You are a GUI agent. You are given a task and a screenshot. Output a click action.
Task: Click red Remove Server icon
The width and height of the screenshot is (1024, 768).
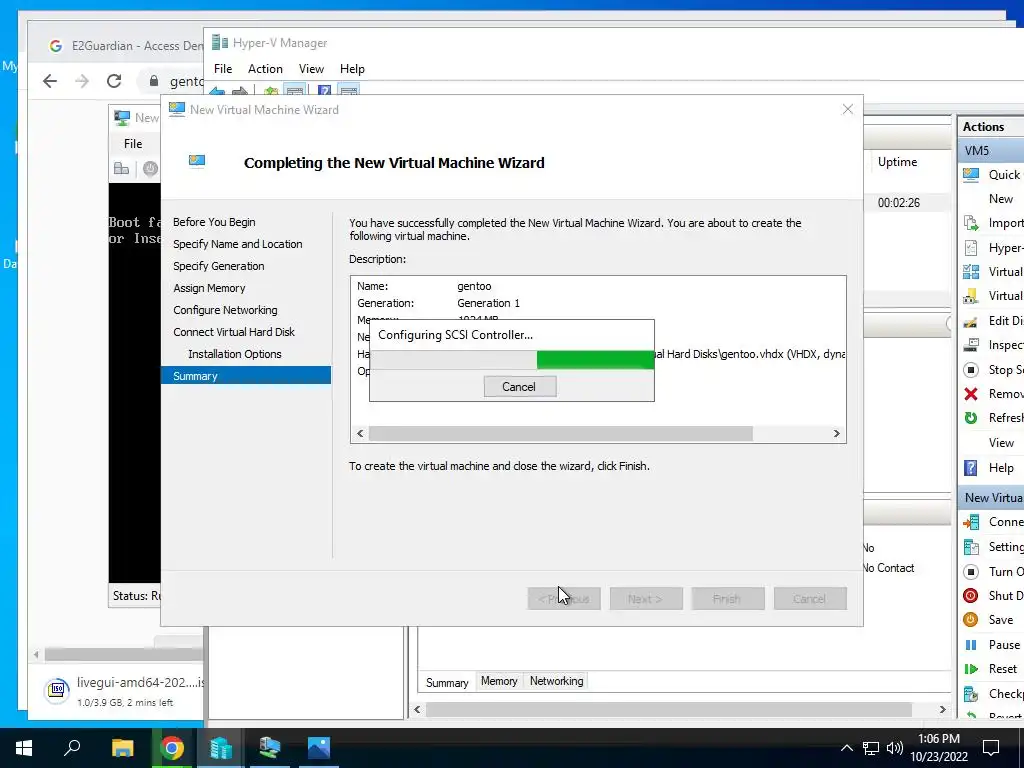click(x=971, y=394)
